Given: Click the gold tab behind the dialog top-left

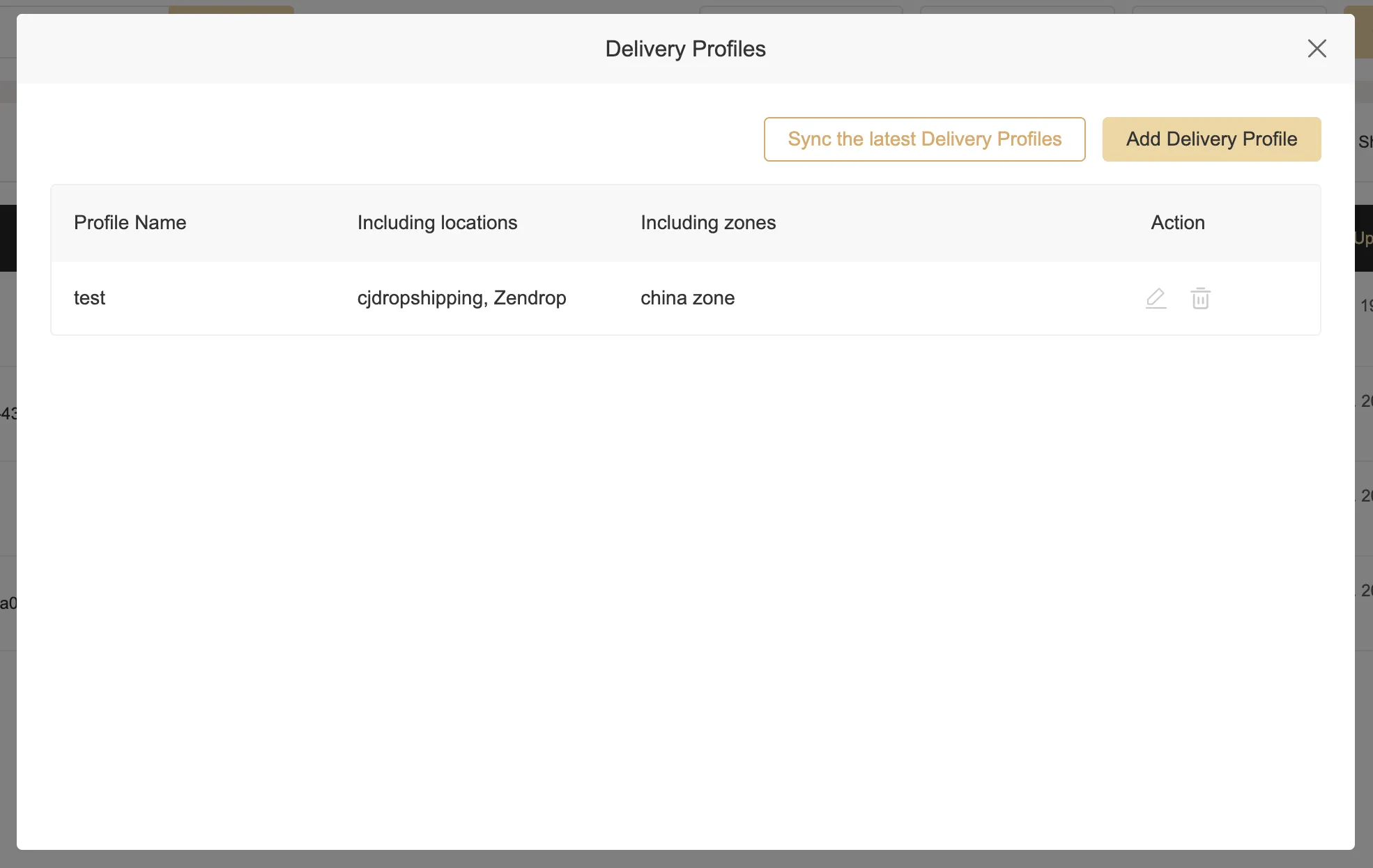Looking at the screenshot, I should (231, 9).
